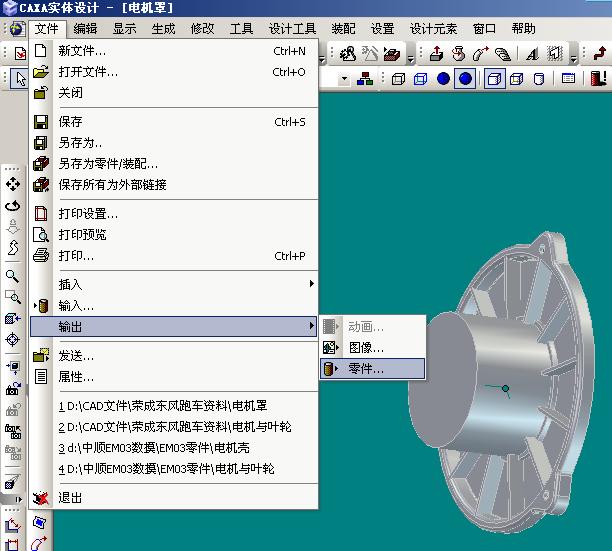
Task: Select 输入... menu entry
Action: pyautogui.click(x=173, y=306)
